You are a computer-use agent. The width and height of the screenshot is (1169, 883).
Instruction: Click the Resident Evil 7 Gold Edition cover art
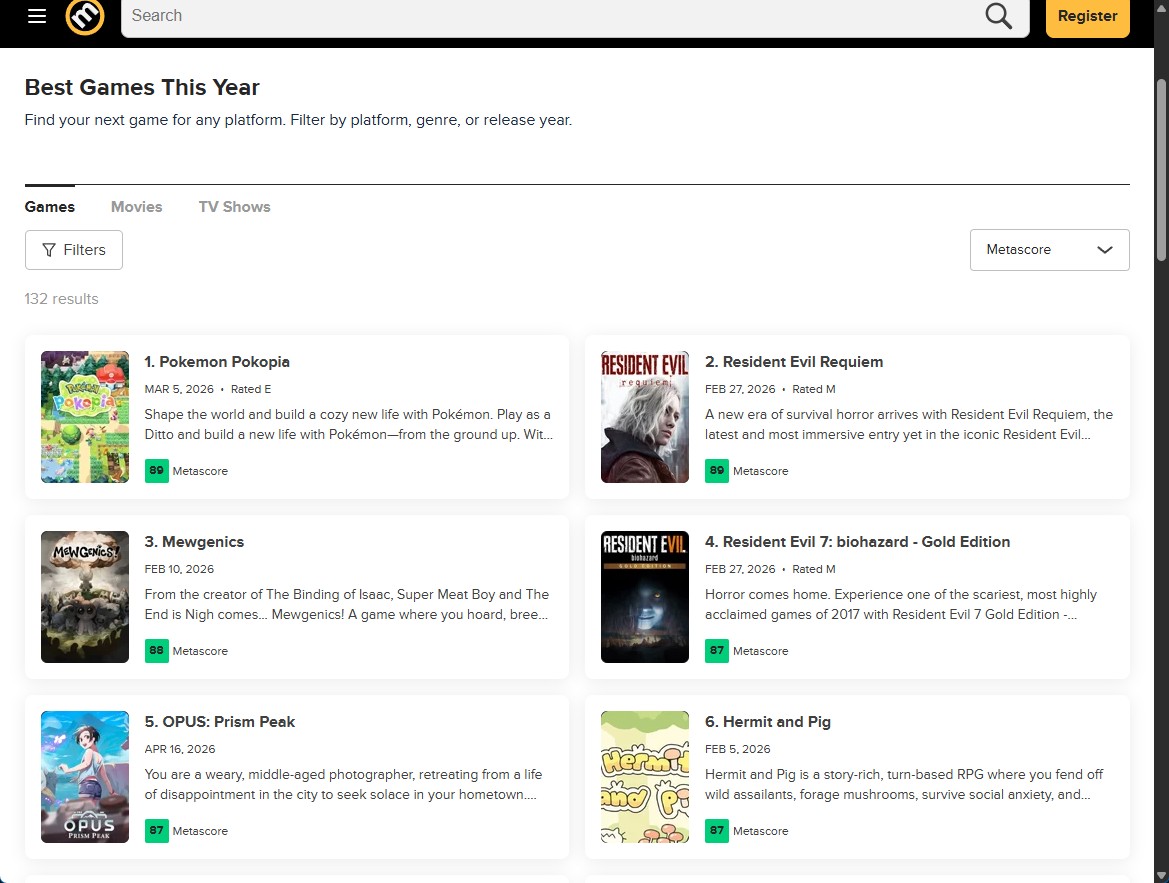[645, 597]
